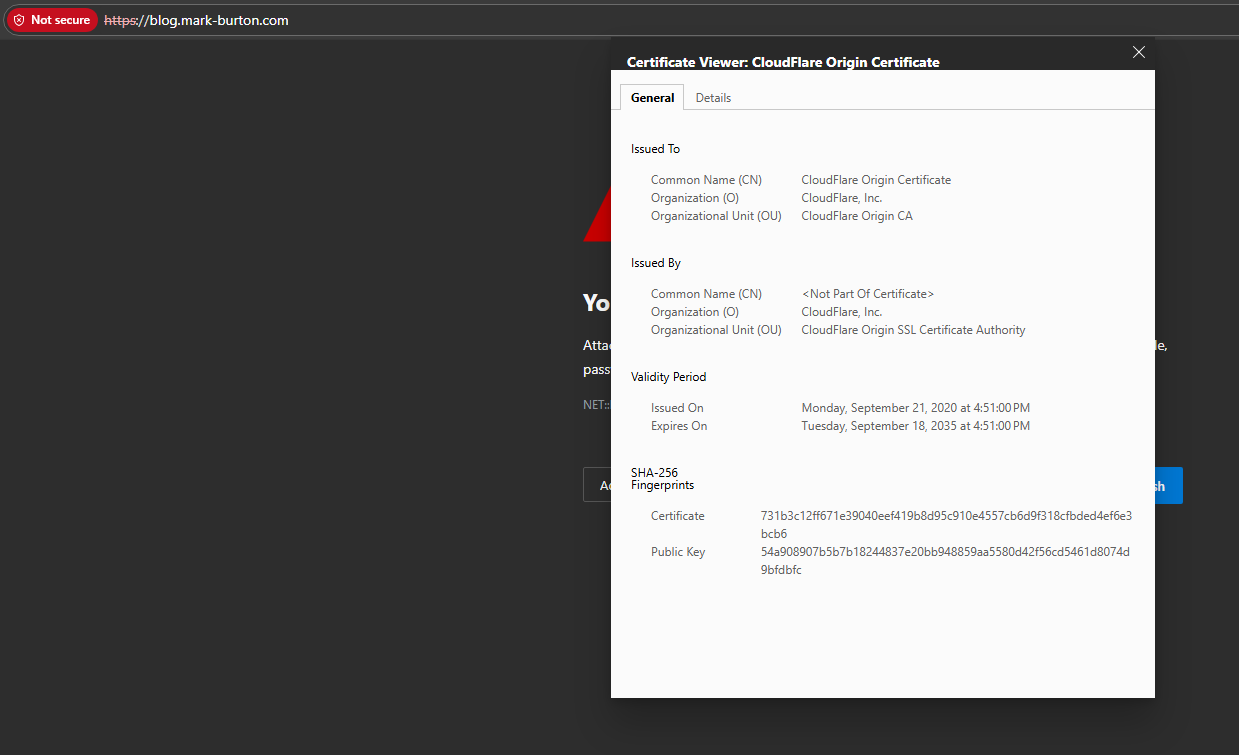This screenshot has width=1239, height=755.
Task: Click the Certificate Viewer dialog title
Action: click(x=782, y=62)
